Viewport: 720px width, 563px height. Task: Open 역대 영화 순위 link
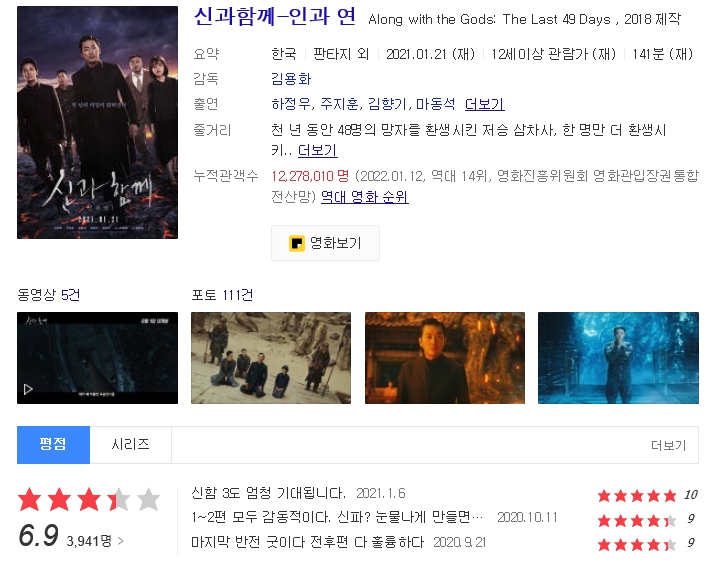(365, 197)
